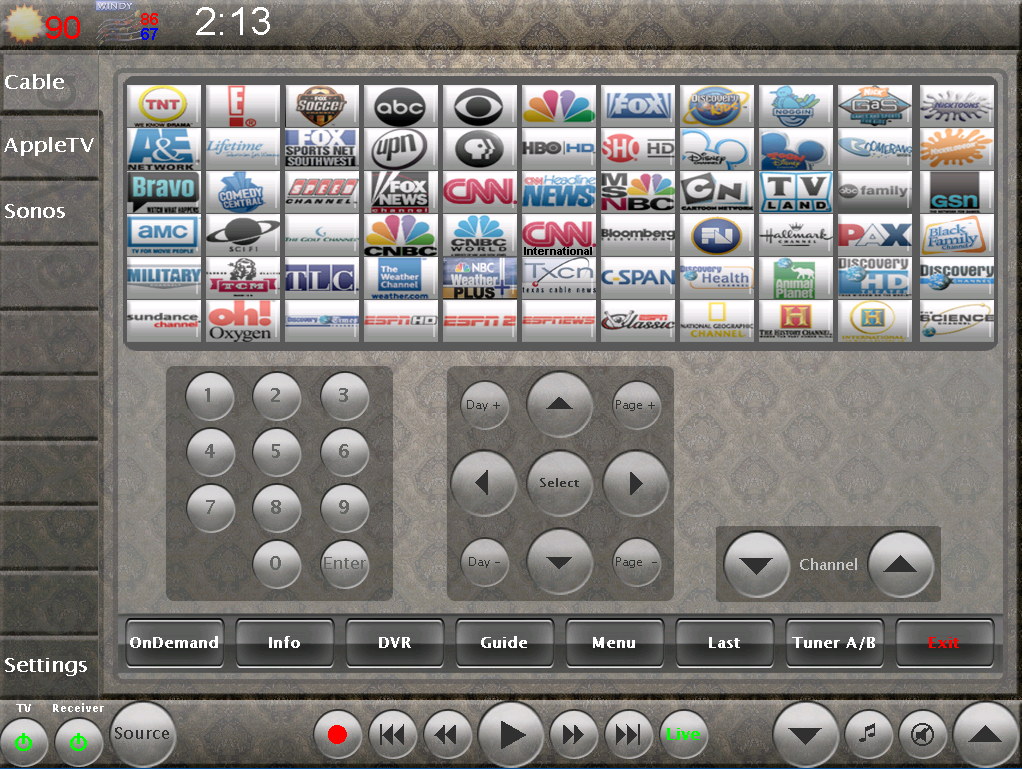
Task: Click the Channel down arrow
Action: pos(756,564)
